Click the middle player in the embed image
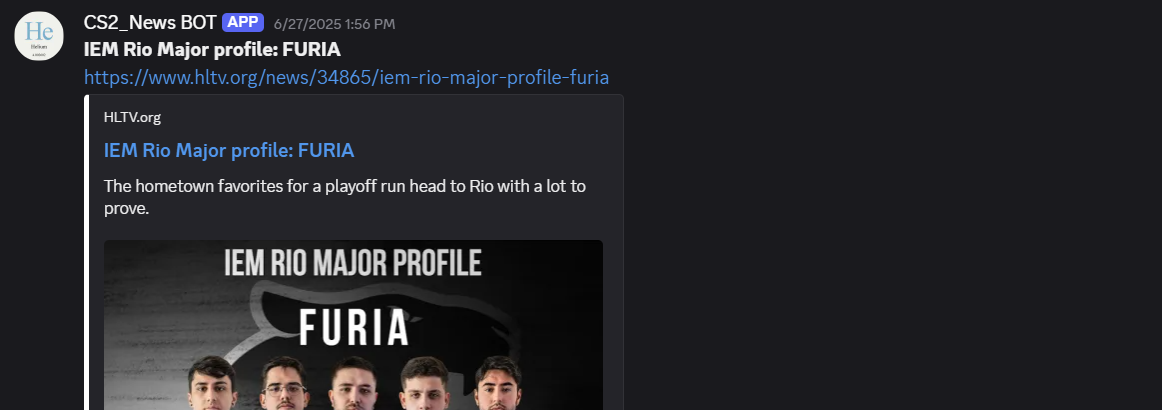 352,384
